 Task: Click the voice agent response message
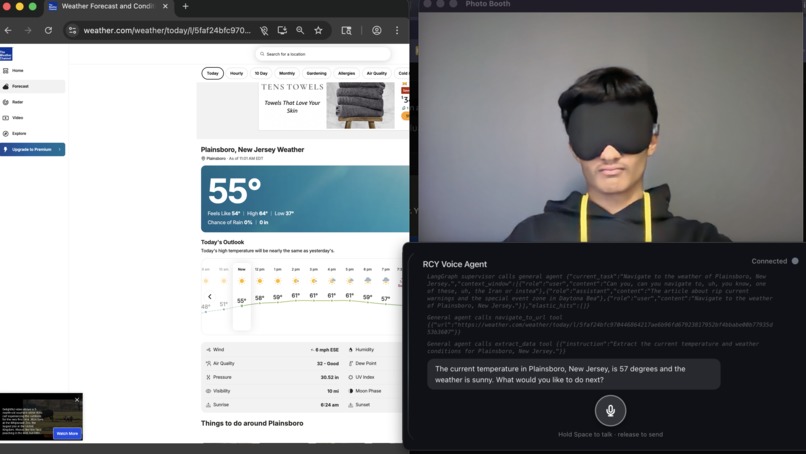click(574, 374)
